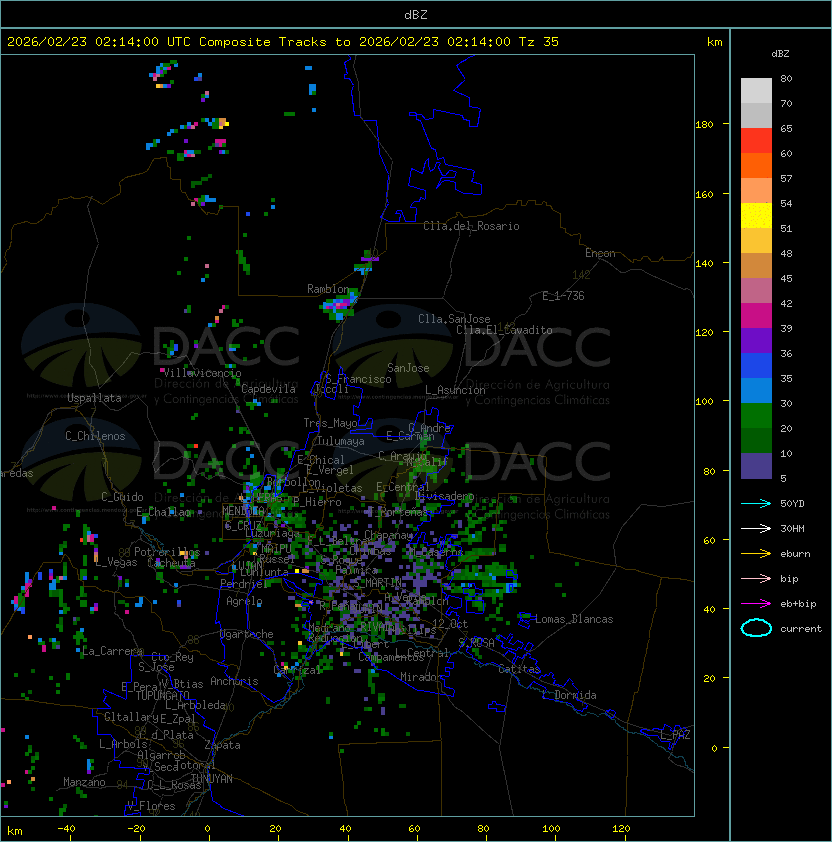This screenshot has height=842, width=832.
Task: Click the Encon map label
Action: 600,253
